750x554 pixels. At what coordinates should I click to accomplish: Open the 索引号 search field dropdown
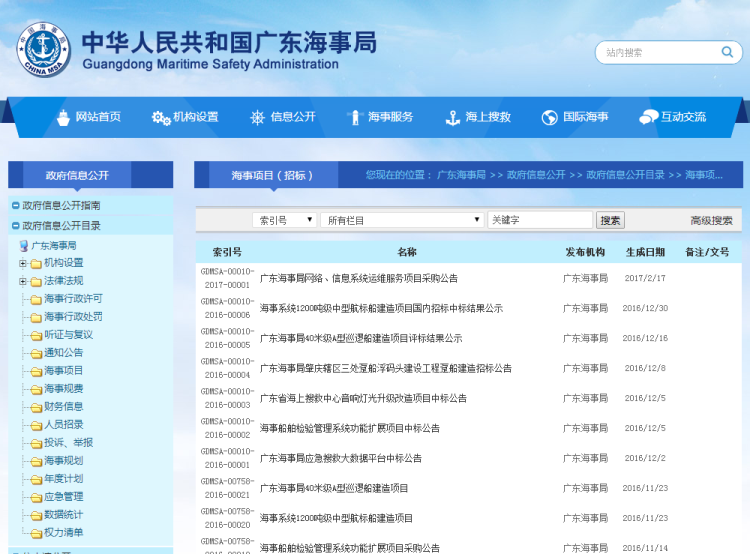tap(286, 220)
